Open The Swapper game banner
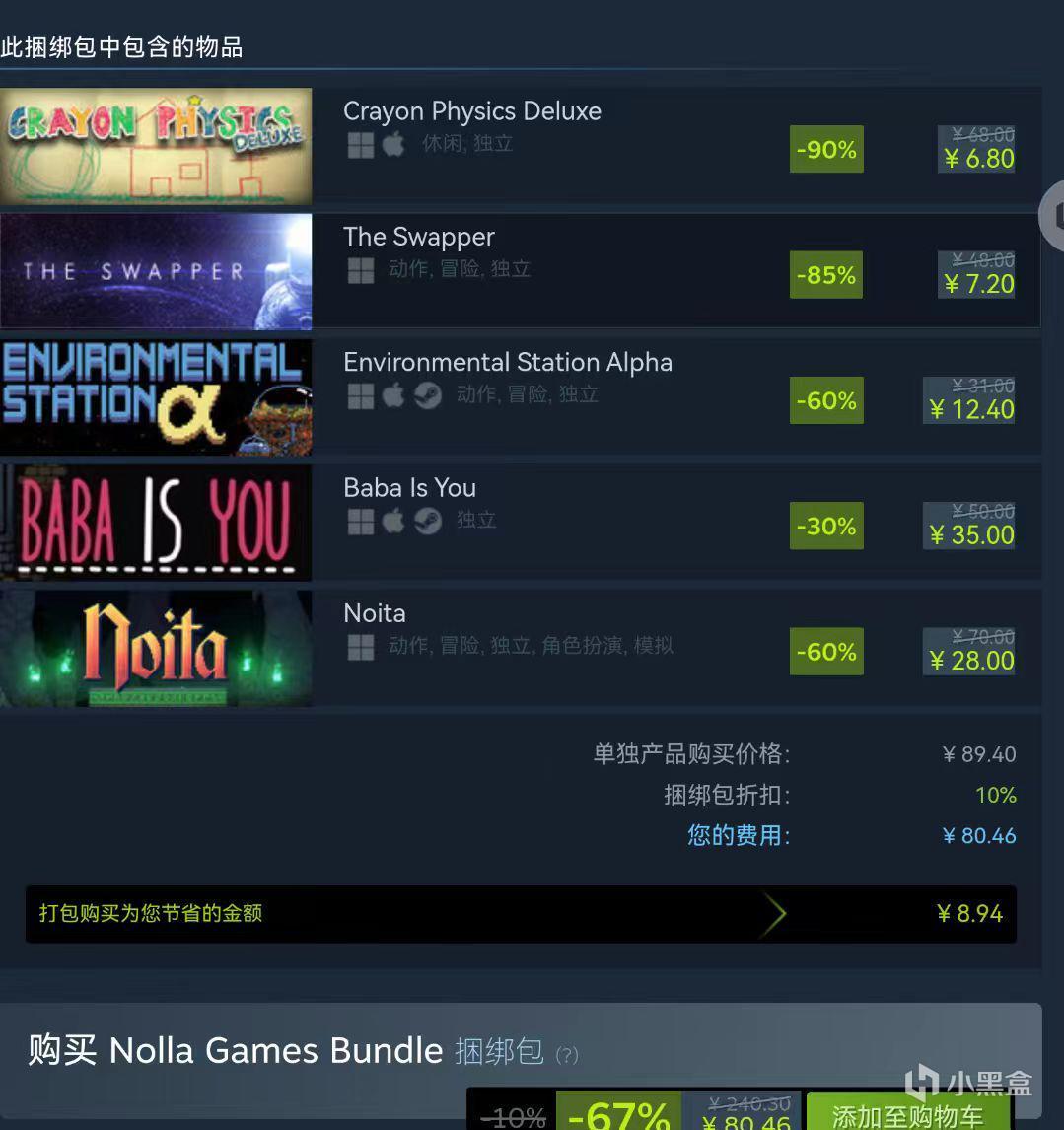 click(x=156, y=272)
